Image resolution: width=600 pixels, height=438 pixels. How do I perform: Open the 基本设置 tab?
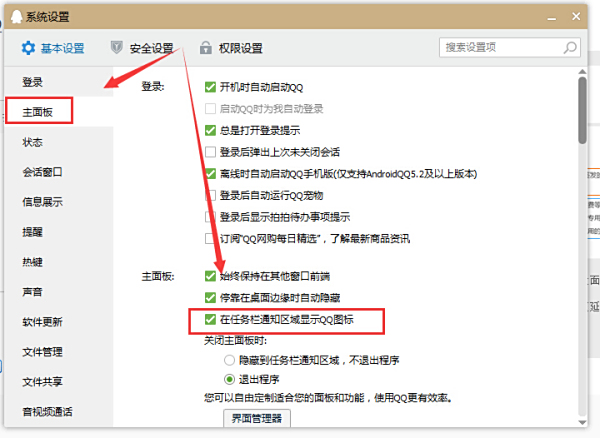pos(53,48)
